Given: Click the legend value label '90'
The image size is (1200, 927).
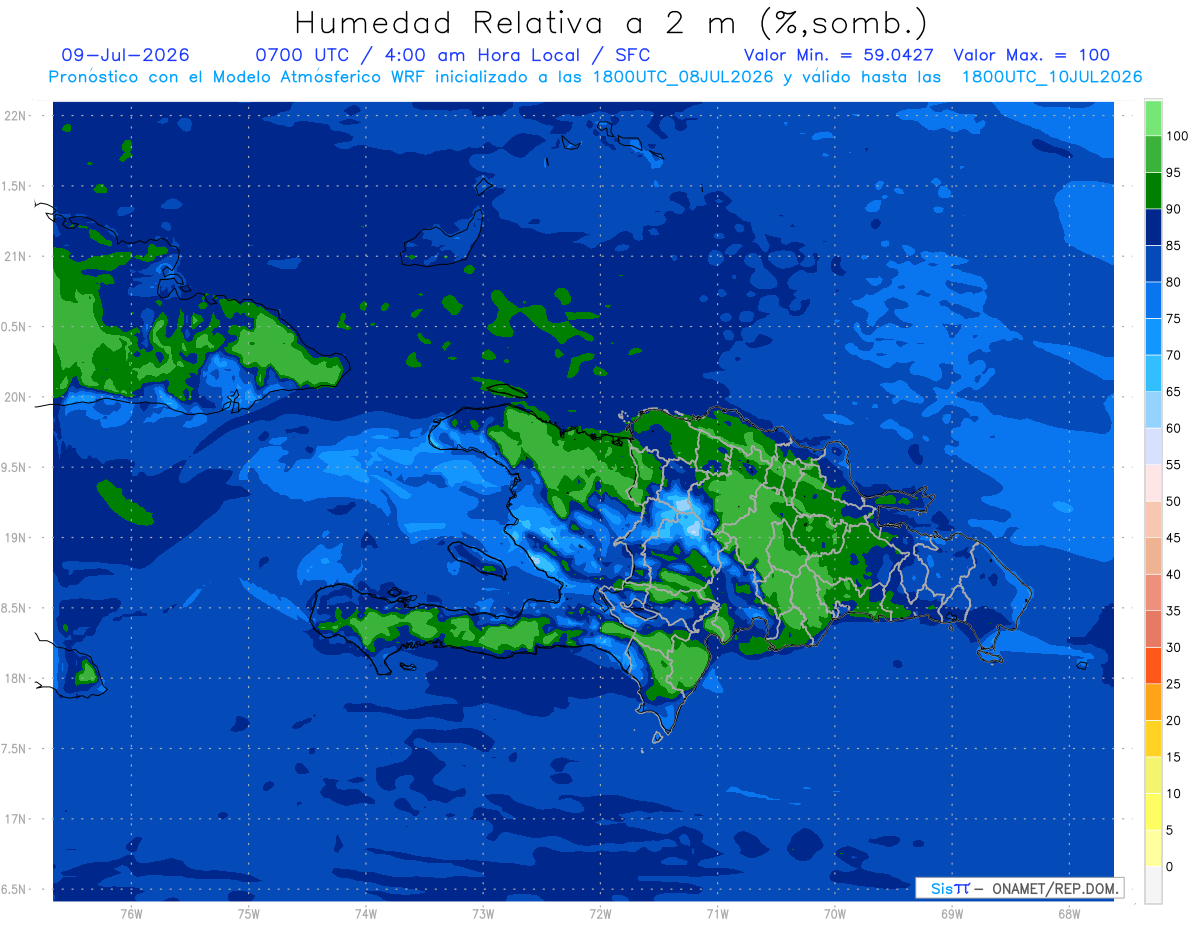Looking at the screenshot, I should click(1173, 209).
